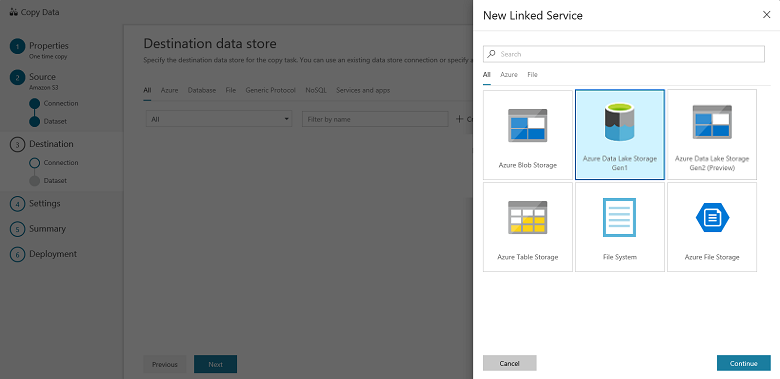Click the Azure File Storage label
Image resolution: width=780 pixels, height=379 pixels.
pos(712,257)
